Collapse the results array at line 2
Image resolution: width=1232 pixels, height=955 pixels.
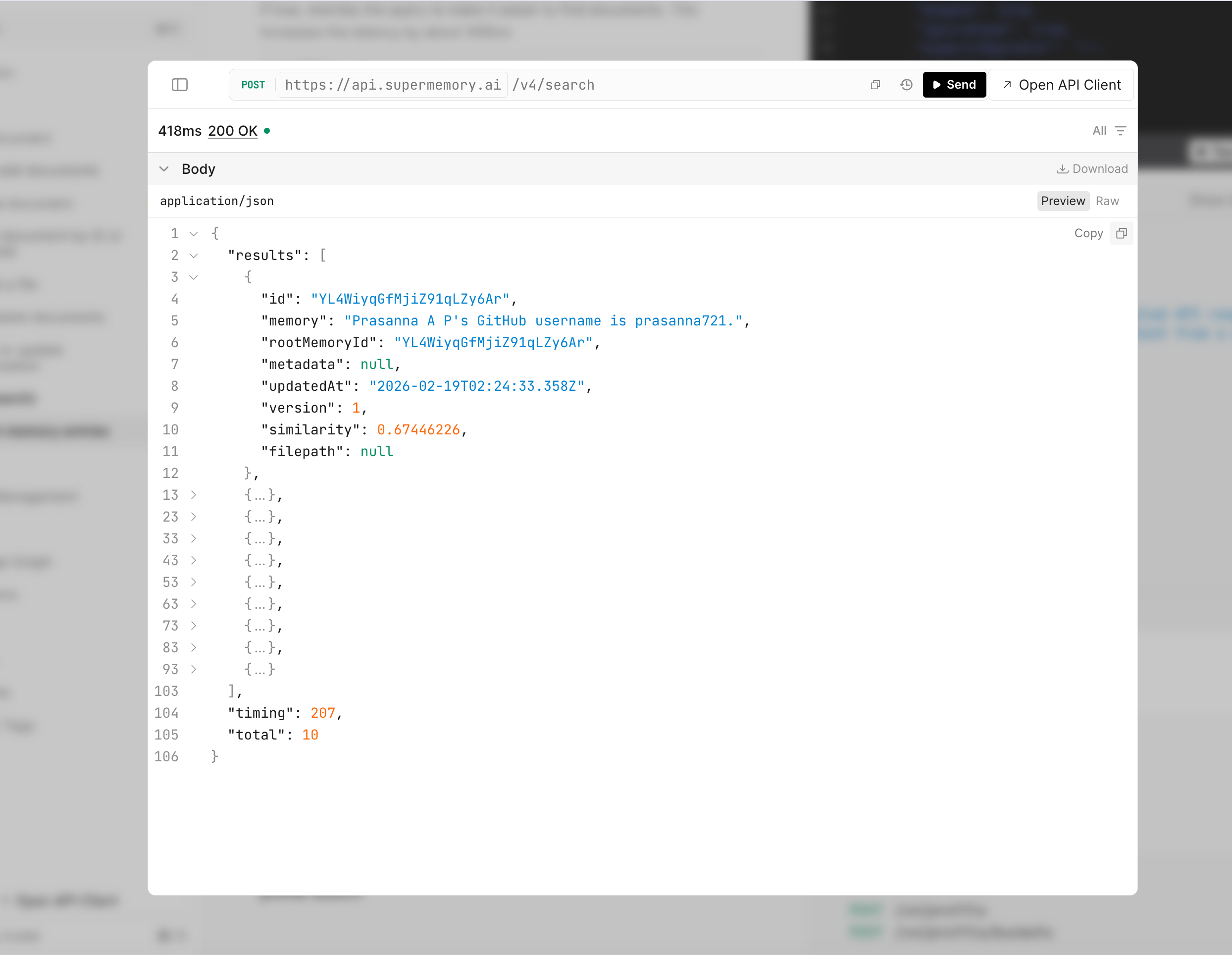coord(194,256)
